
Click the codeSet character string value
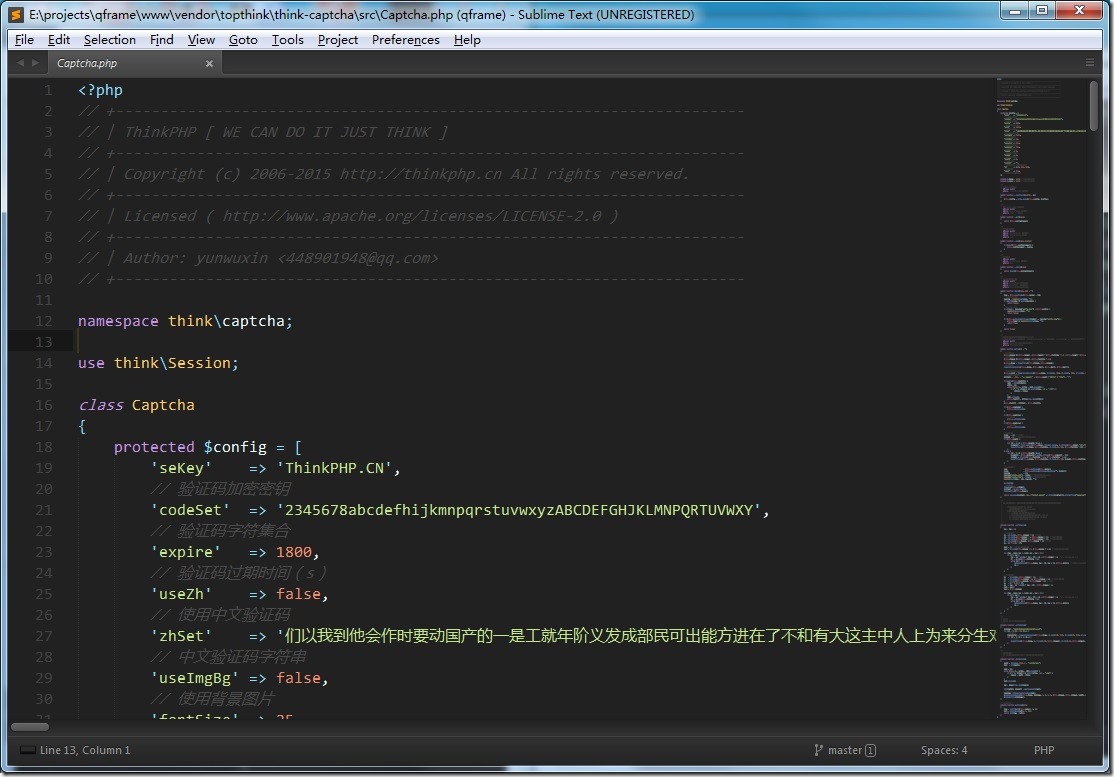519,510
